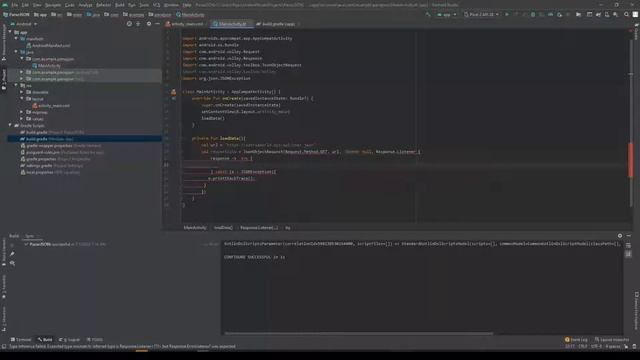Click the collapse all icon in Project panel

pos(138,24)
